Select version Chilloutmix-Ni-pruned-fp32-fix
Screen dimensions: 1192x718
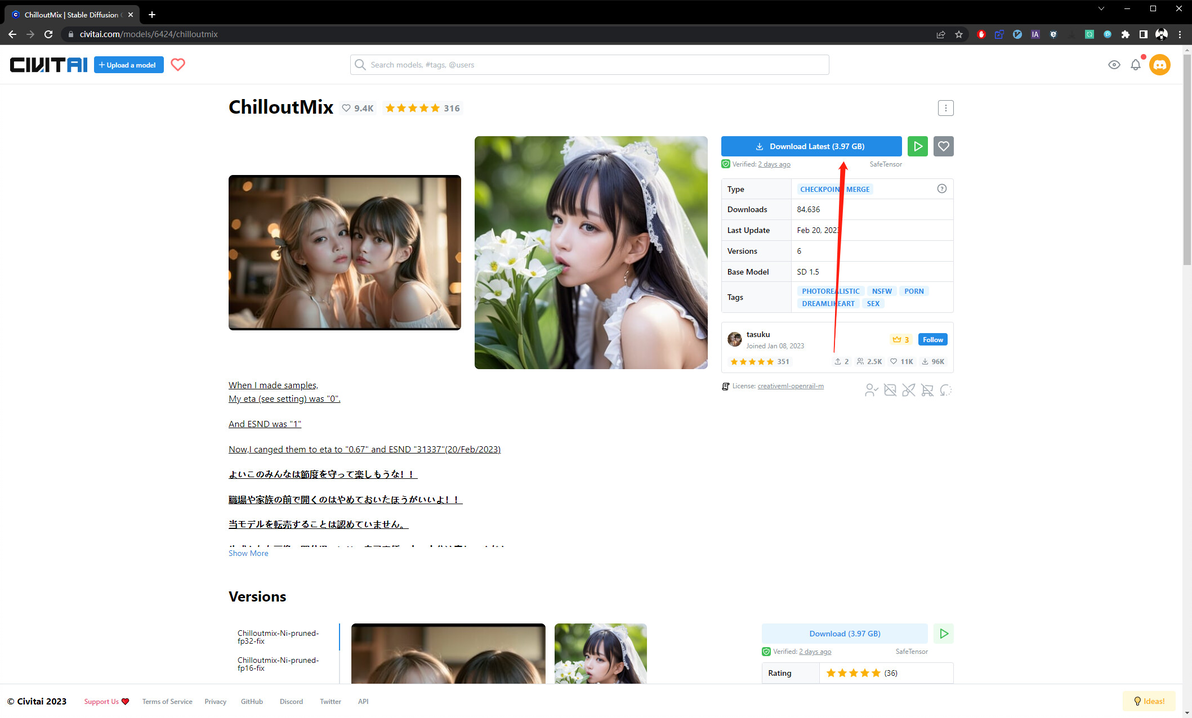(278, 637)
